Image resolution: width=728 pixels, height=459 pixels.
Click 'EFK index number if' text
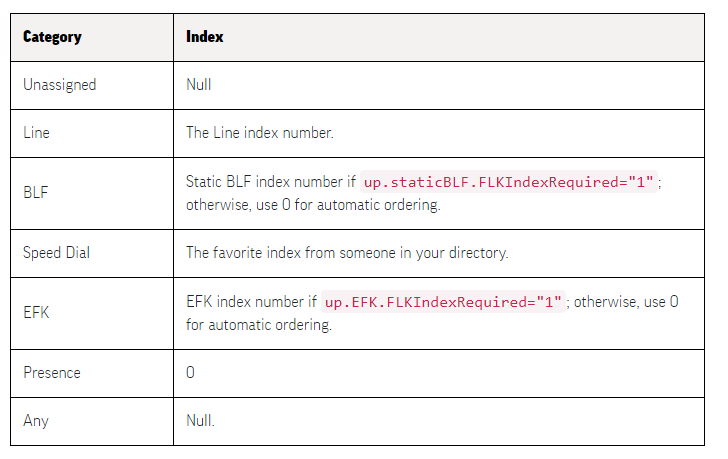click(251, 302)
